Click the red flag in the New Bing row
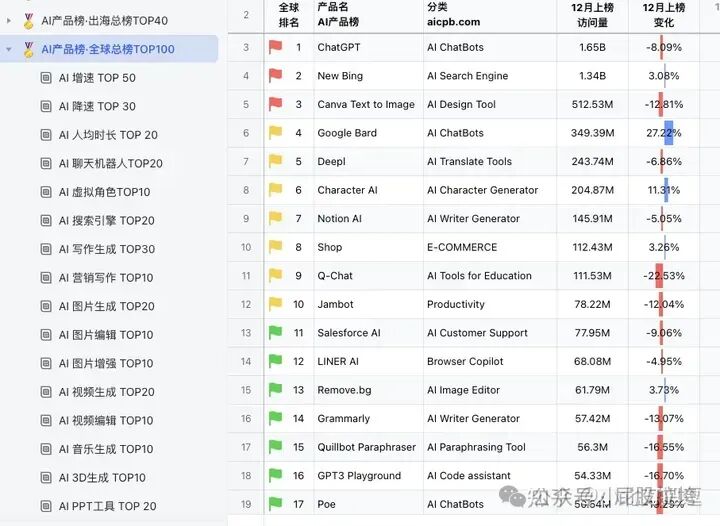This screenshot has width=720, height=526. [276, 75]
